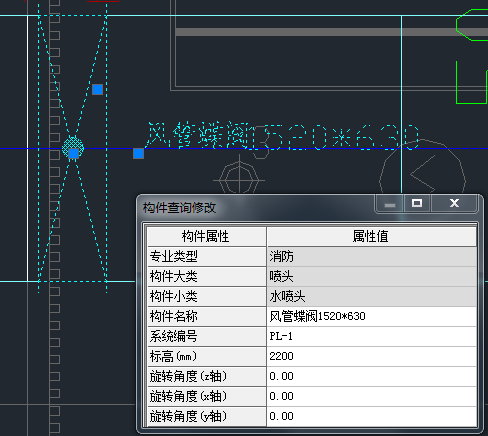This screenshot has height=436, width=488.
Task: Minimize the 构件查询修改 dialog
Action: (x=390, y=204)
